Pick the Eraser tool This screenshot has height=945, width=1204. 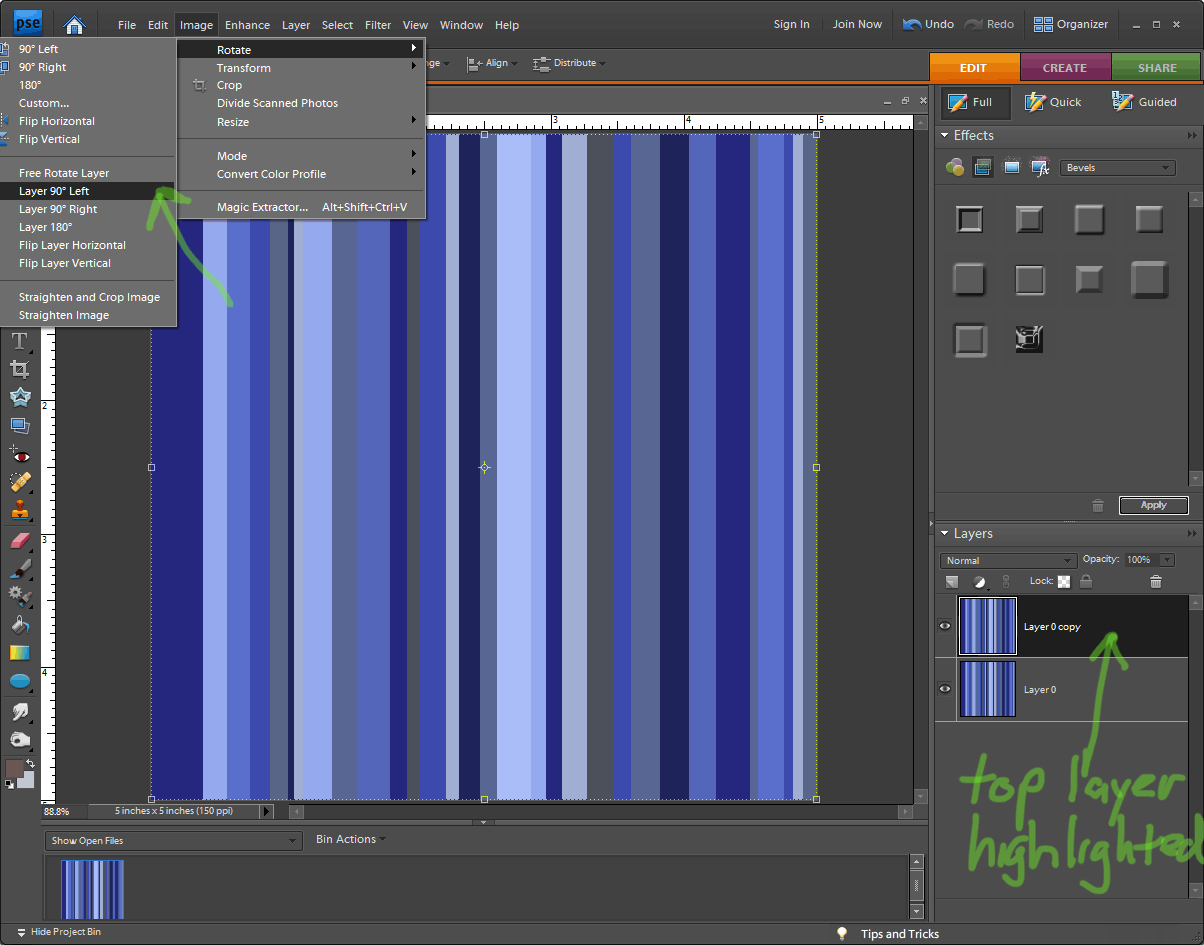(x=19, y=541)
